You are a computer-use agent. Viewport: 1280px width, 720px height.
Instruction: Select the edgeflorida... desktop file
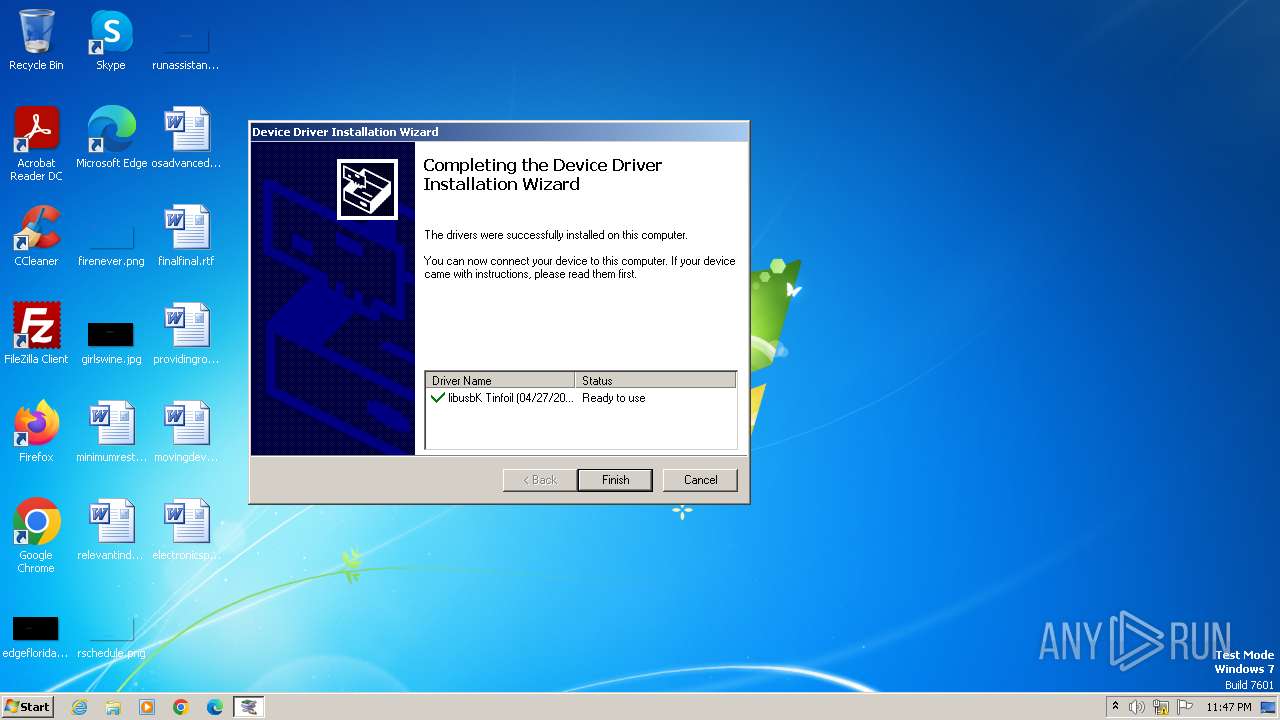click(x=36, y=637)
